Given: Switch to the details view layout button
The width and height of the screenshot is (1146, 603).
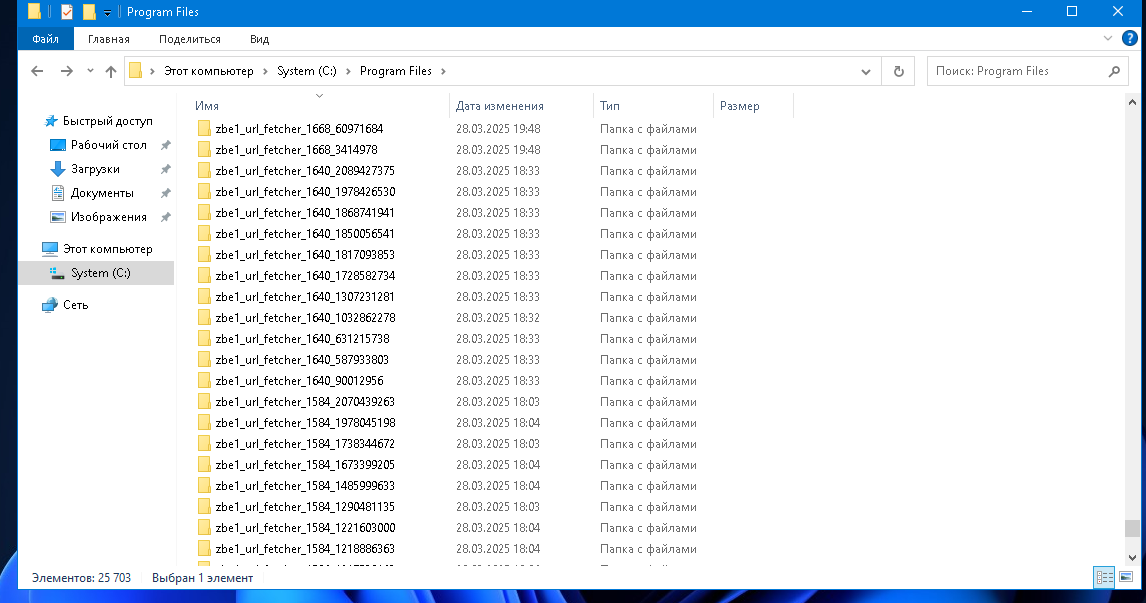Looking at the screenshot, I should pos(1105,577).
